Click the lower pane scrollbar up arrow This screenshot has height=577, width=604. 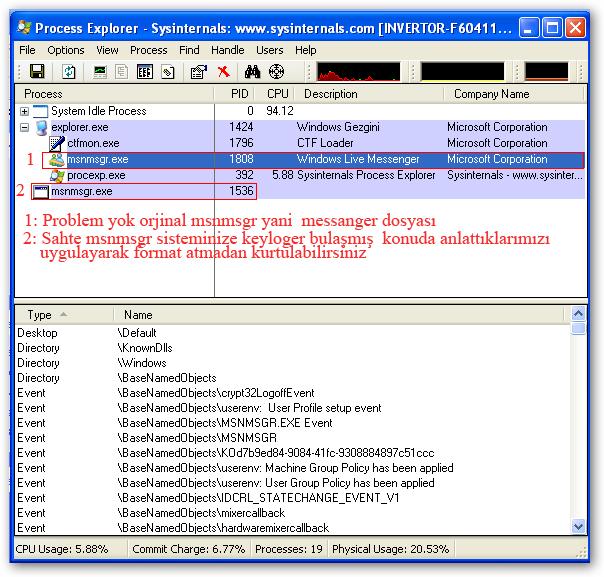[578, 314]
